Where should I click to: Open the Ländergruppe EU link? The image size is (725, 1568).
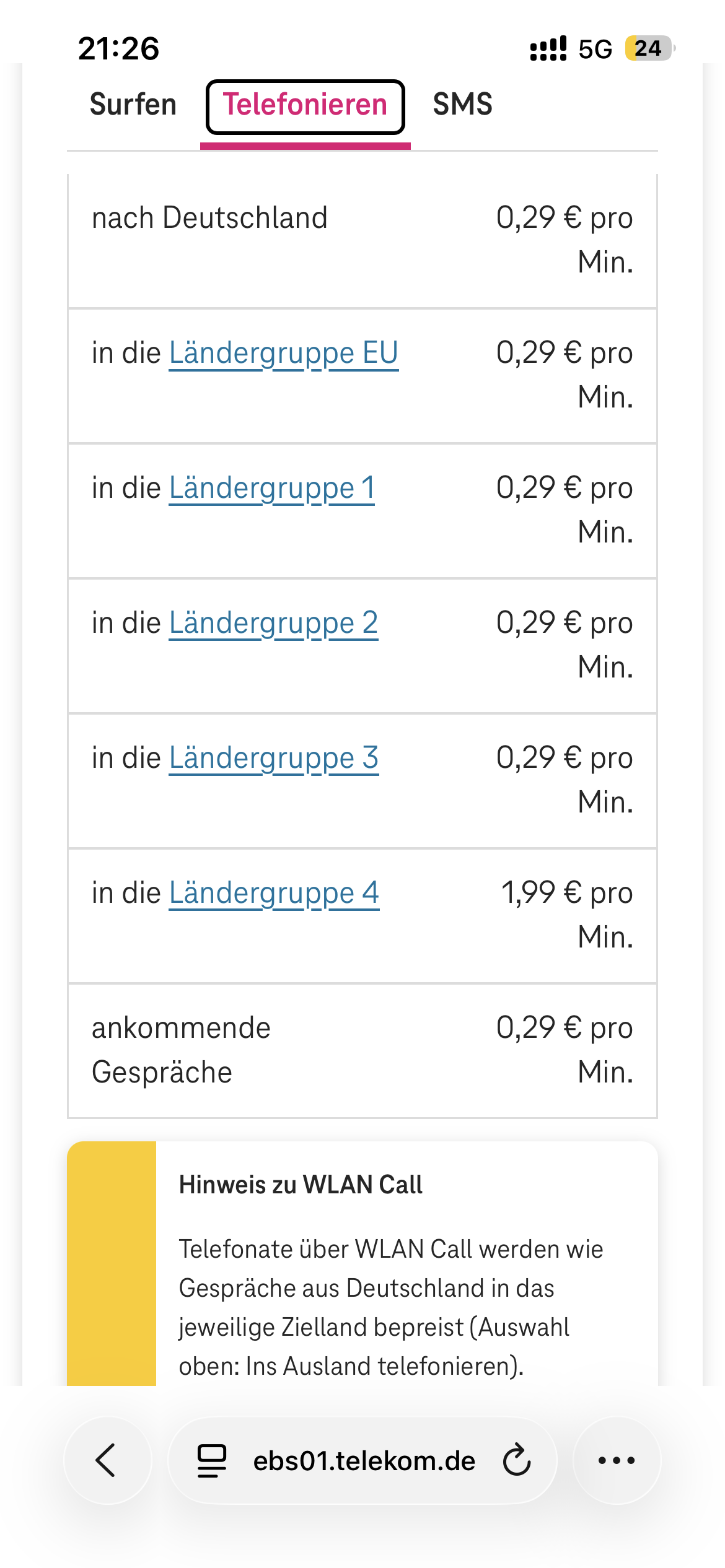coord(284,354)
